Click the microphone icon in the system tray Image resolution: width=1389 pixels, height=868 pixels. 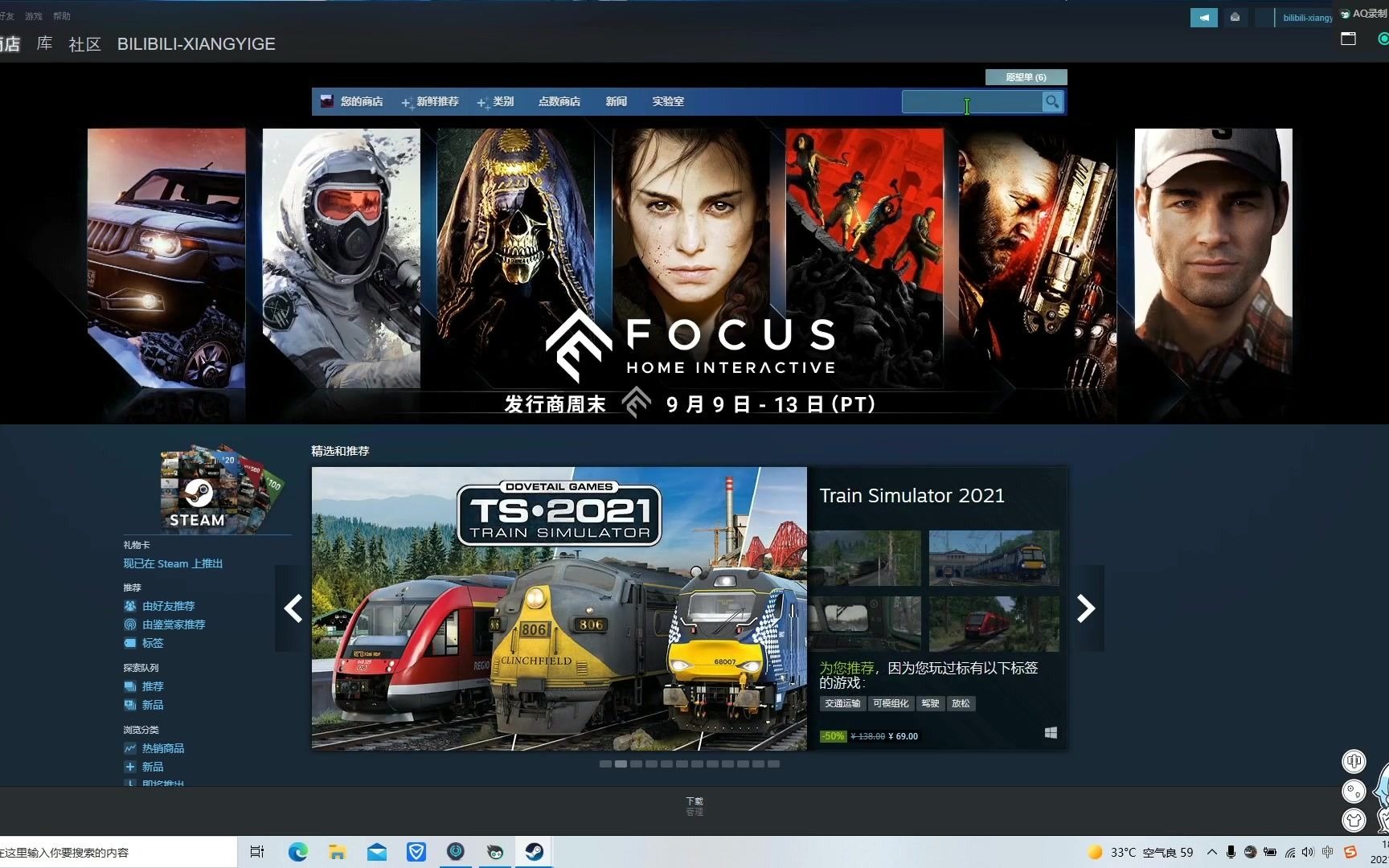(x=1231, y=852)
